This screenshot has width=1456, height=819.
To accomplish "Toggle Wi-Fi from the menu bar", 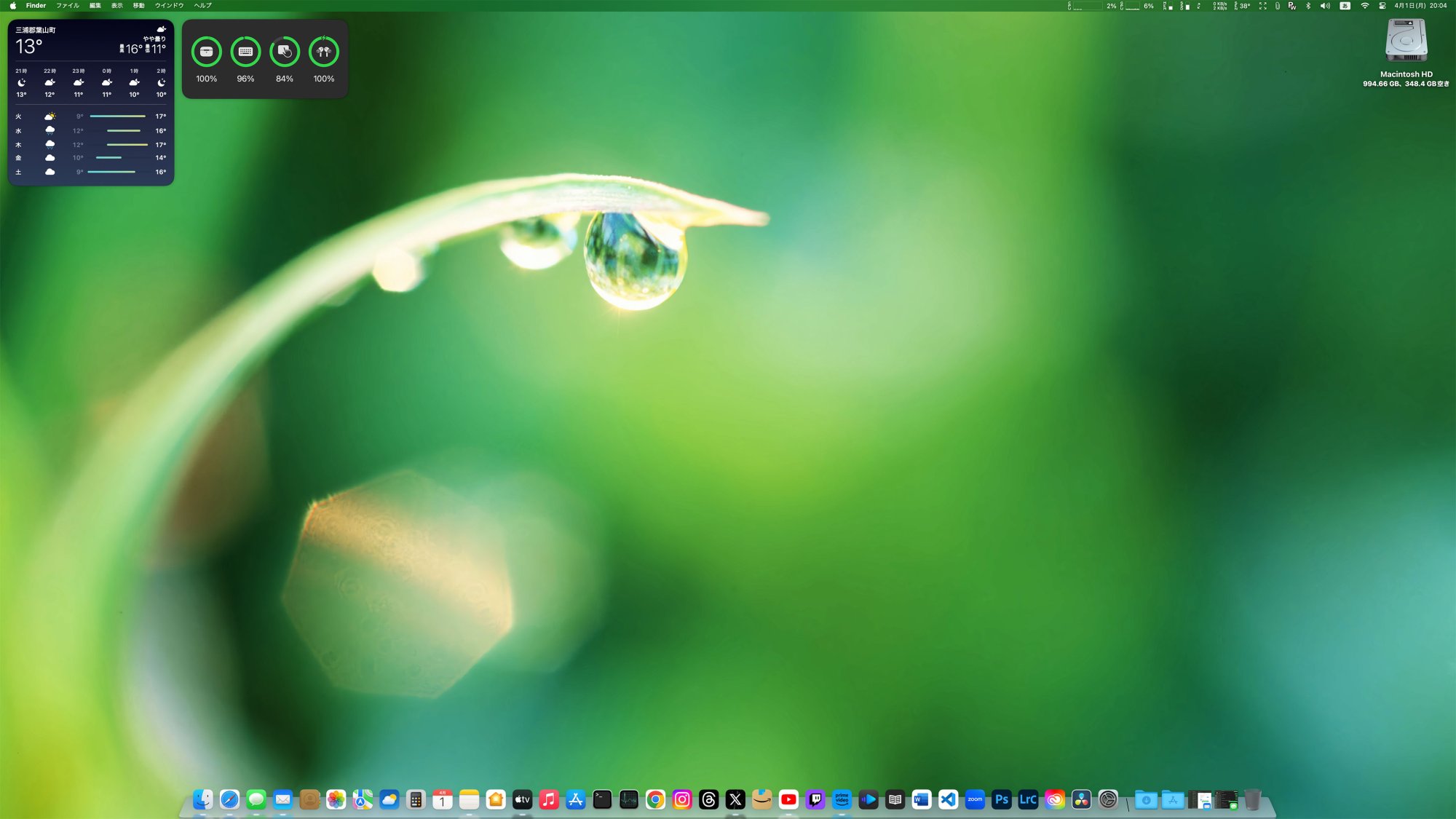I will click(x=1366, y=5).
